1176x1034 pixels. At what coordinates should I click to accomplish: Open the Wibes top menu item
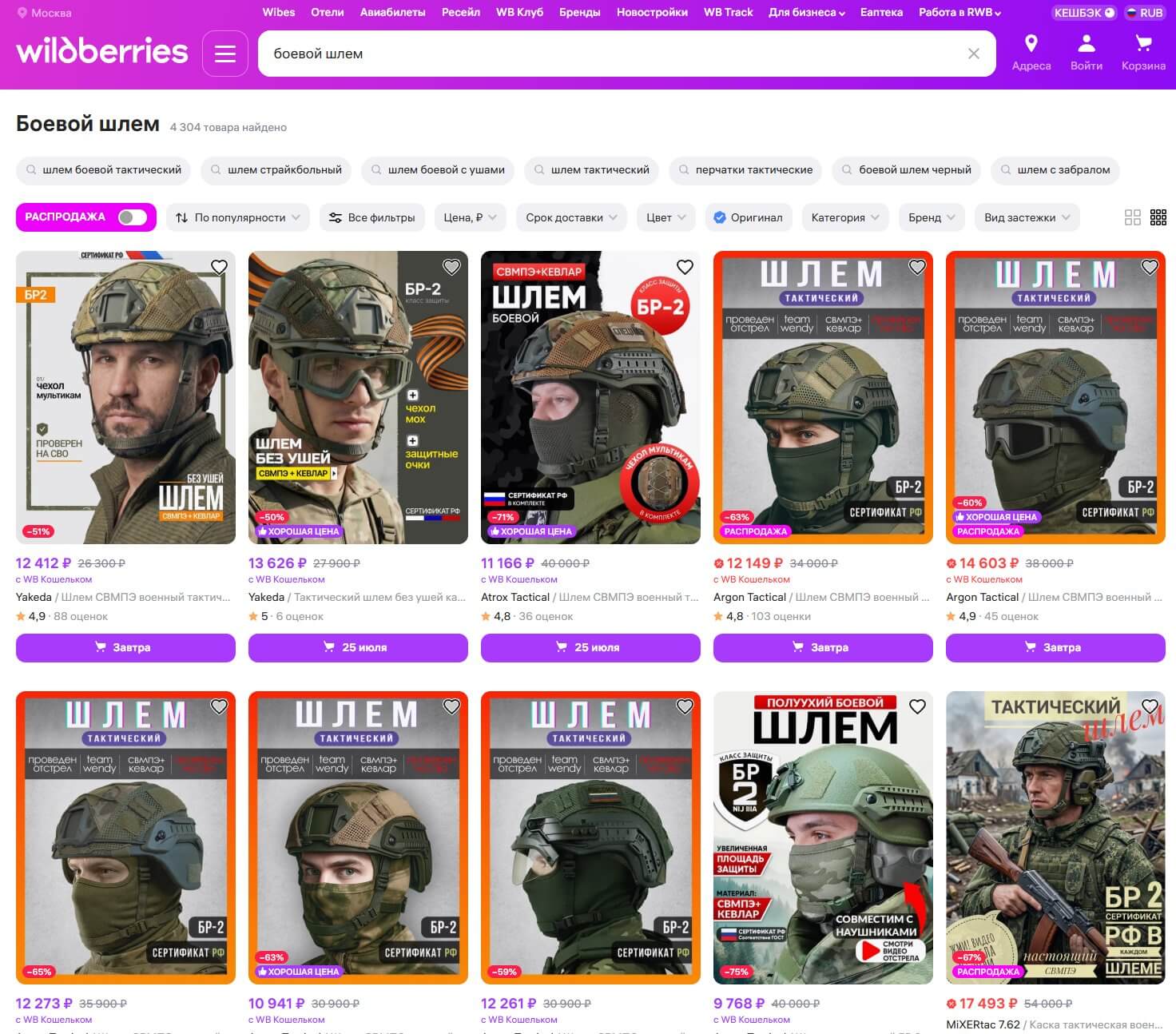279,12
